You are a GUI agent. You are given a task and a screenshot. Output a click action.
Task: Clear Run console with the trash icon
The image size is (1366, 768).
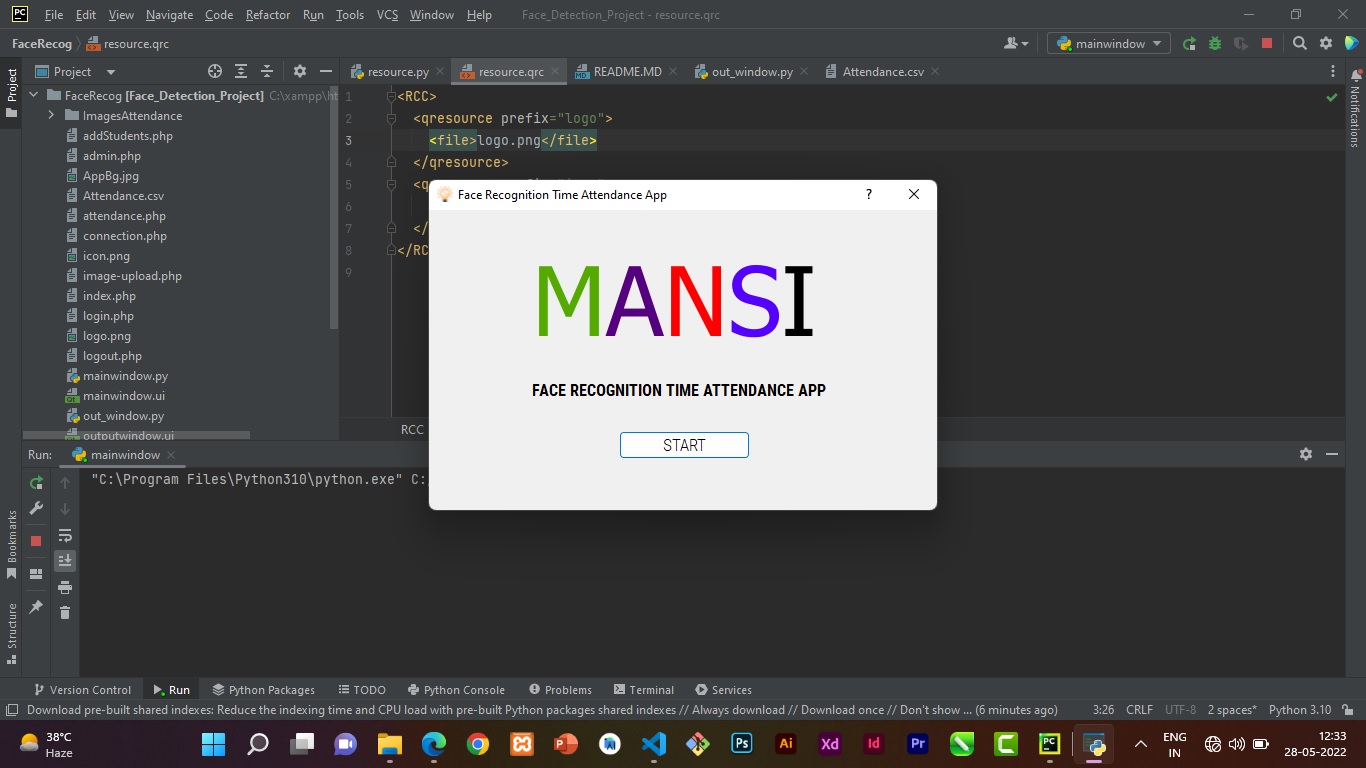point(65,612)
